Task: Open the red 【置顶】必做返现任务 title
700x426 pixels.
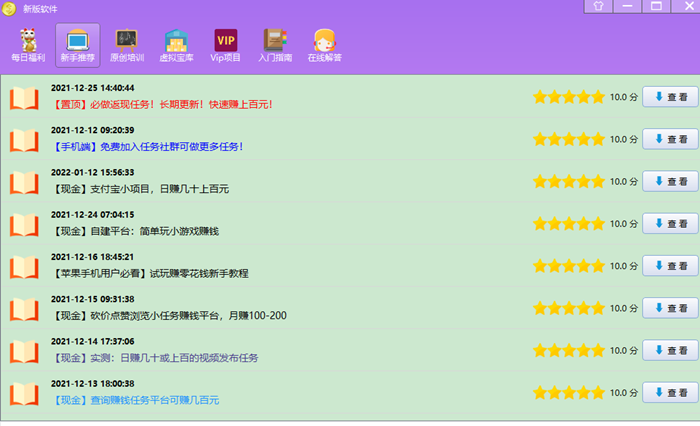Action: [x=162, y=104]
